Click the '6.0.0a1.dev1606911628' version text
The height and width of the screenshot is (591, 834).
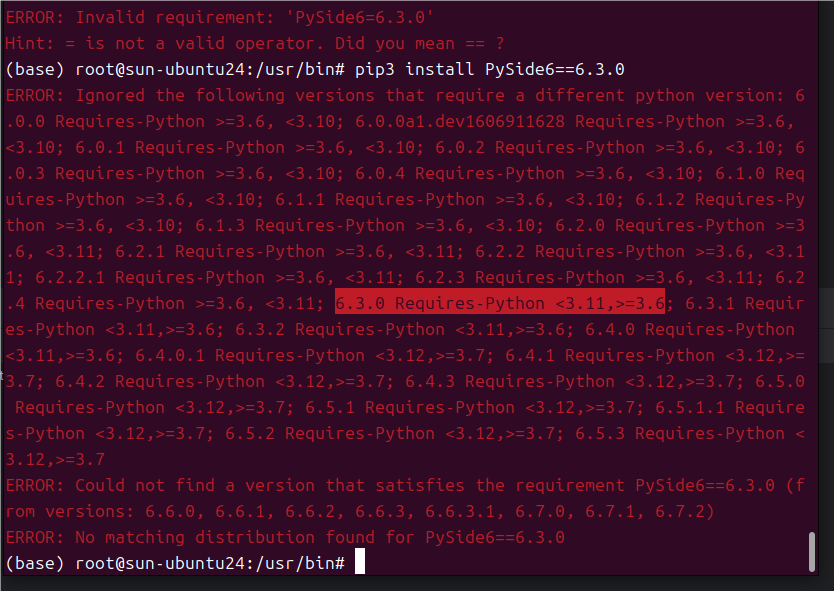460,122
